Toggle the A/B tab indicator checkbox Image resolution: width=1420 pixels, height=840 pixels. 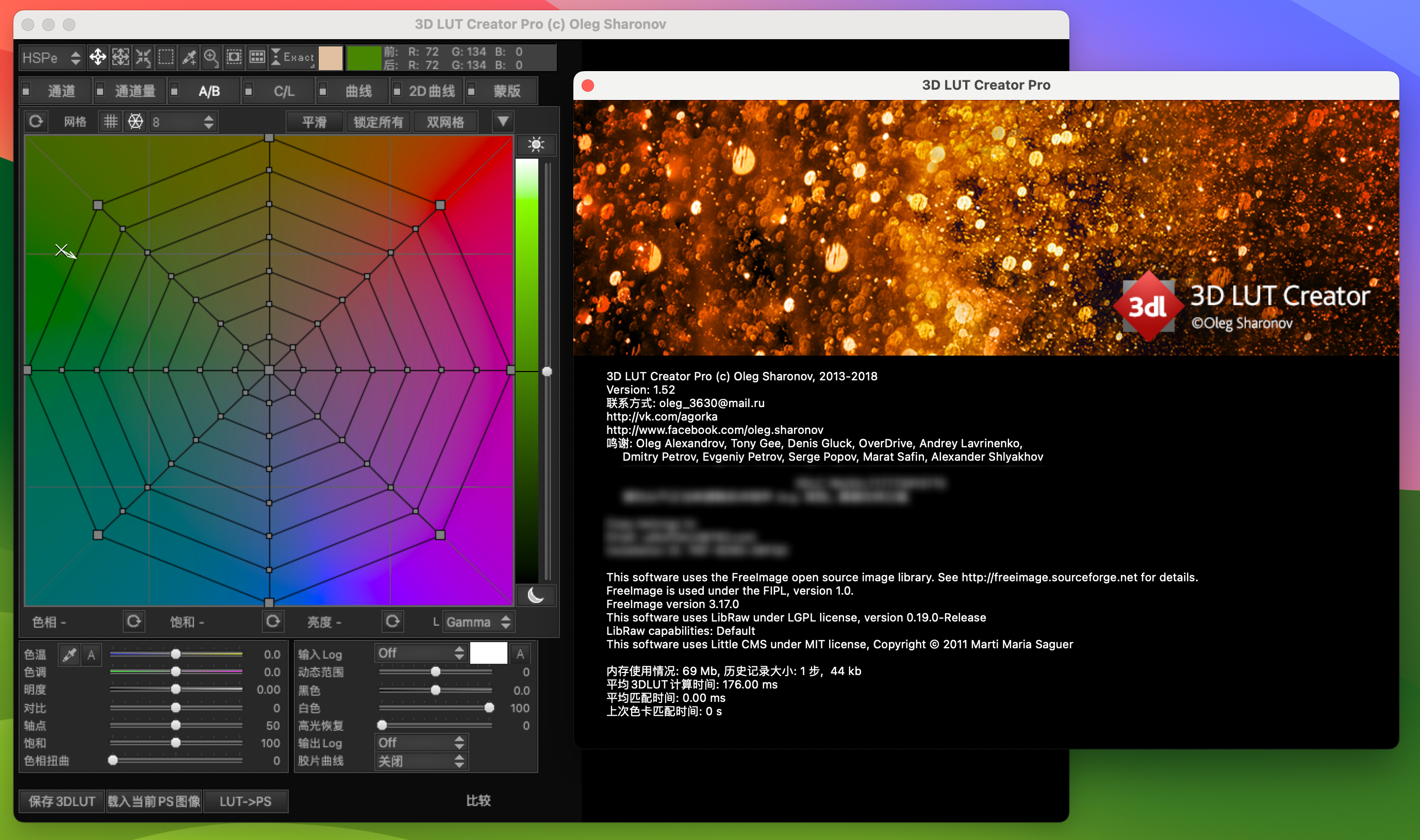pos(174,91)
